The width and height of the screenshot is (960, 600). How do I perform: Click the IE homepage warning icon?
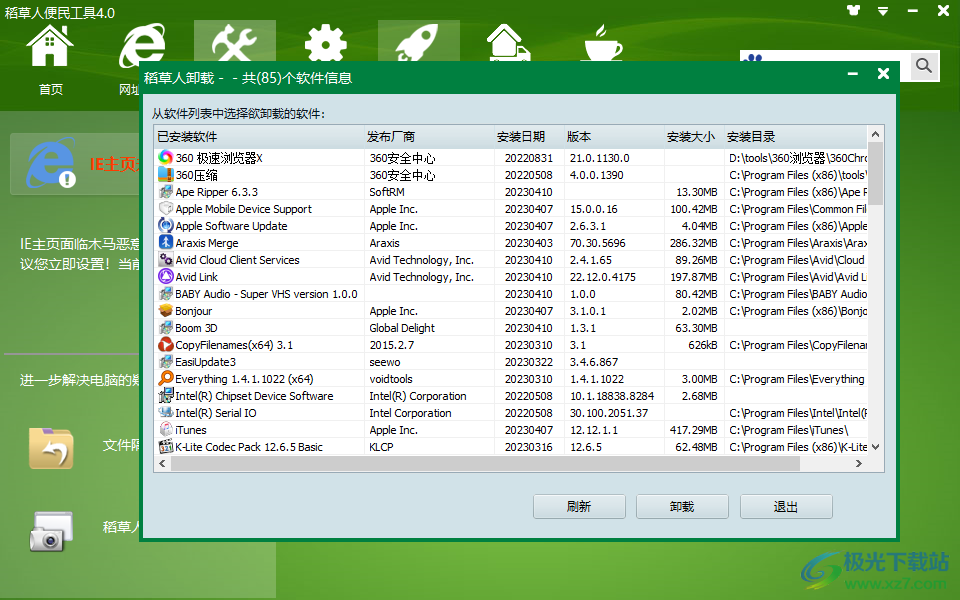[x=51, y=163]
